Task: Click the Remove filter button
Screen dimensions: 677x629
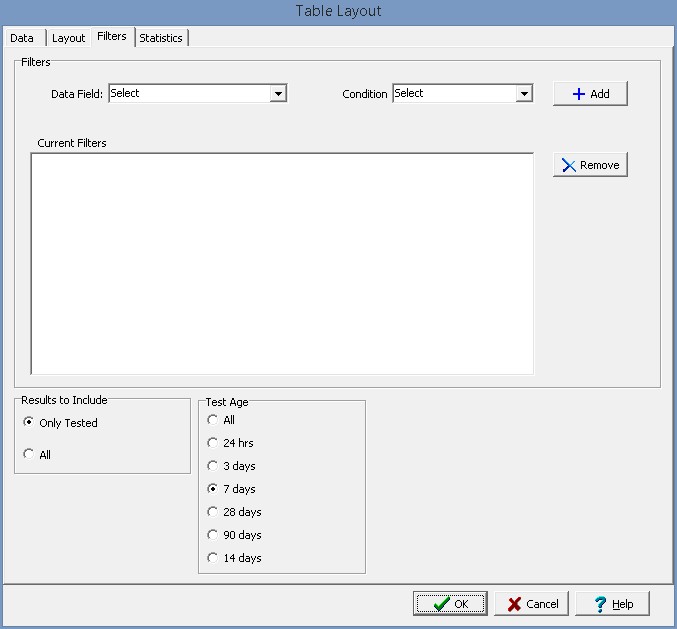Action: coord(590,166)
